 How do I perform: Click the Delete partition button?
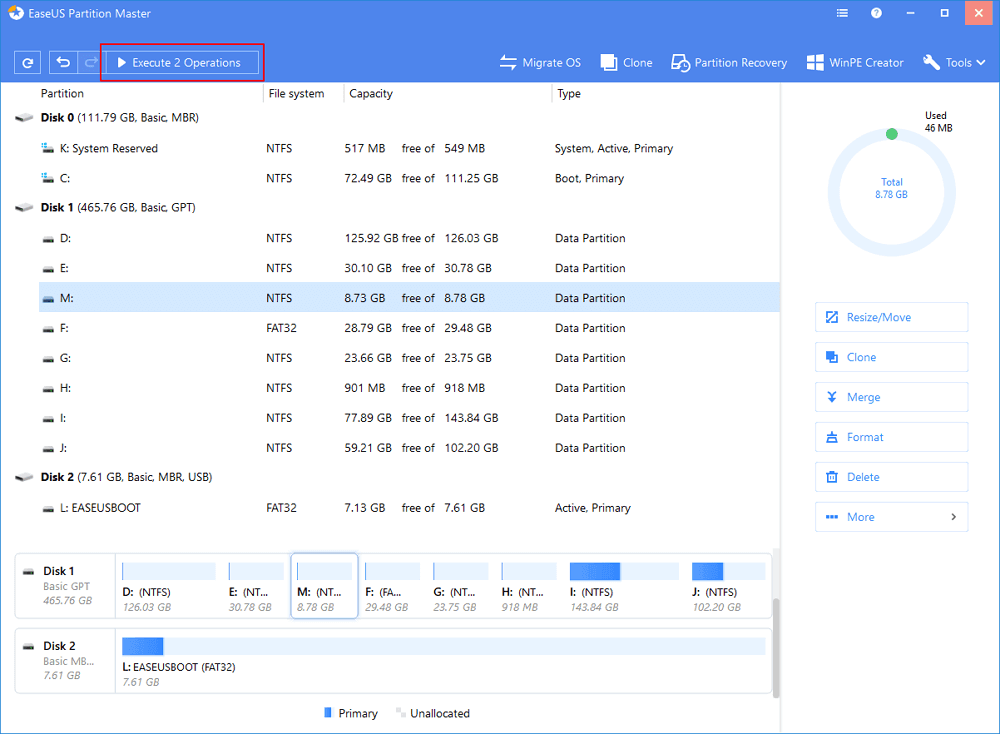click(892, 477)
